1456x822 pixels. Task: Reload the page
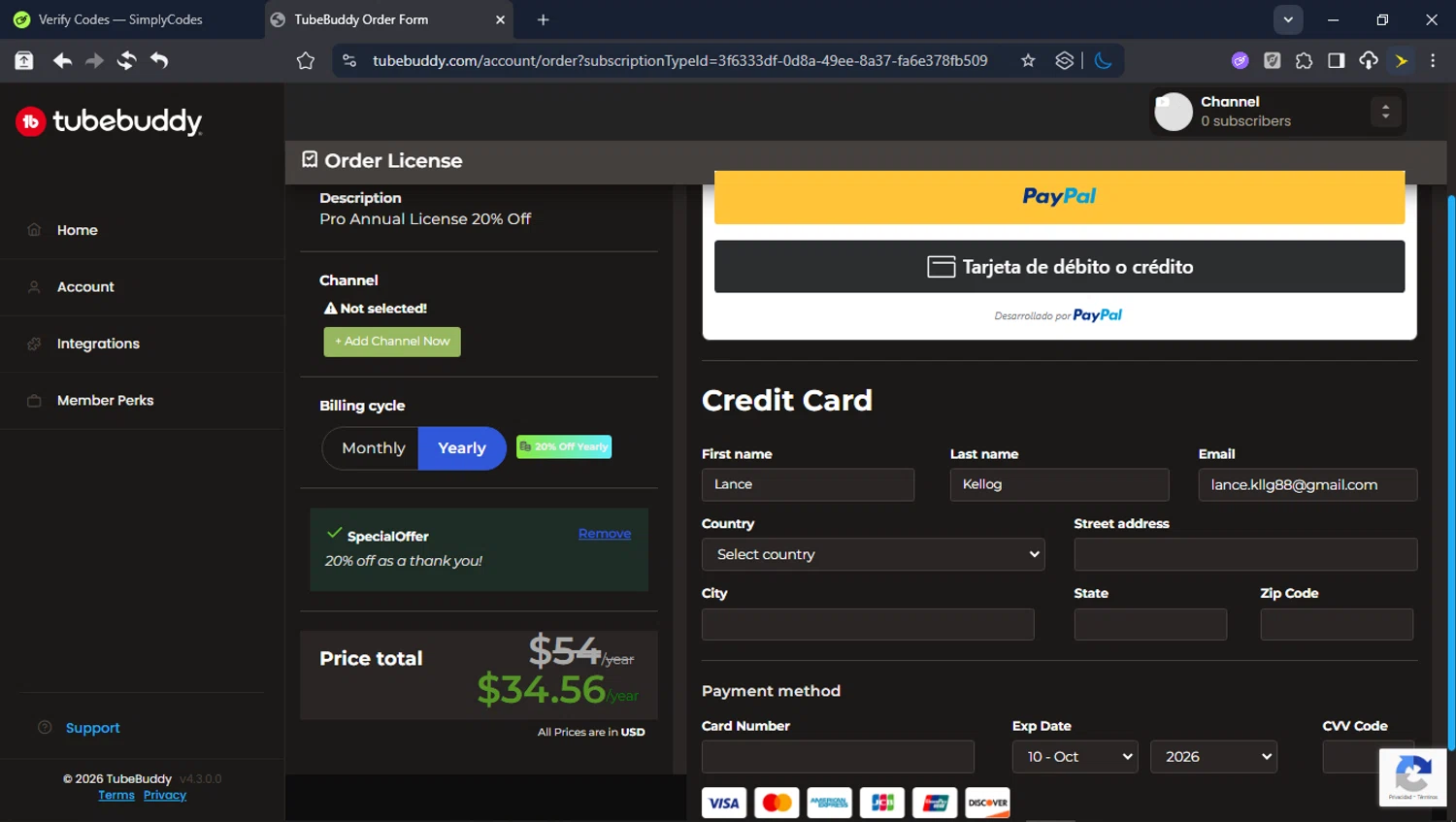126,61
